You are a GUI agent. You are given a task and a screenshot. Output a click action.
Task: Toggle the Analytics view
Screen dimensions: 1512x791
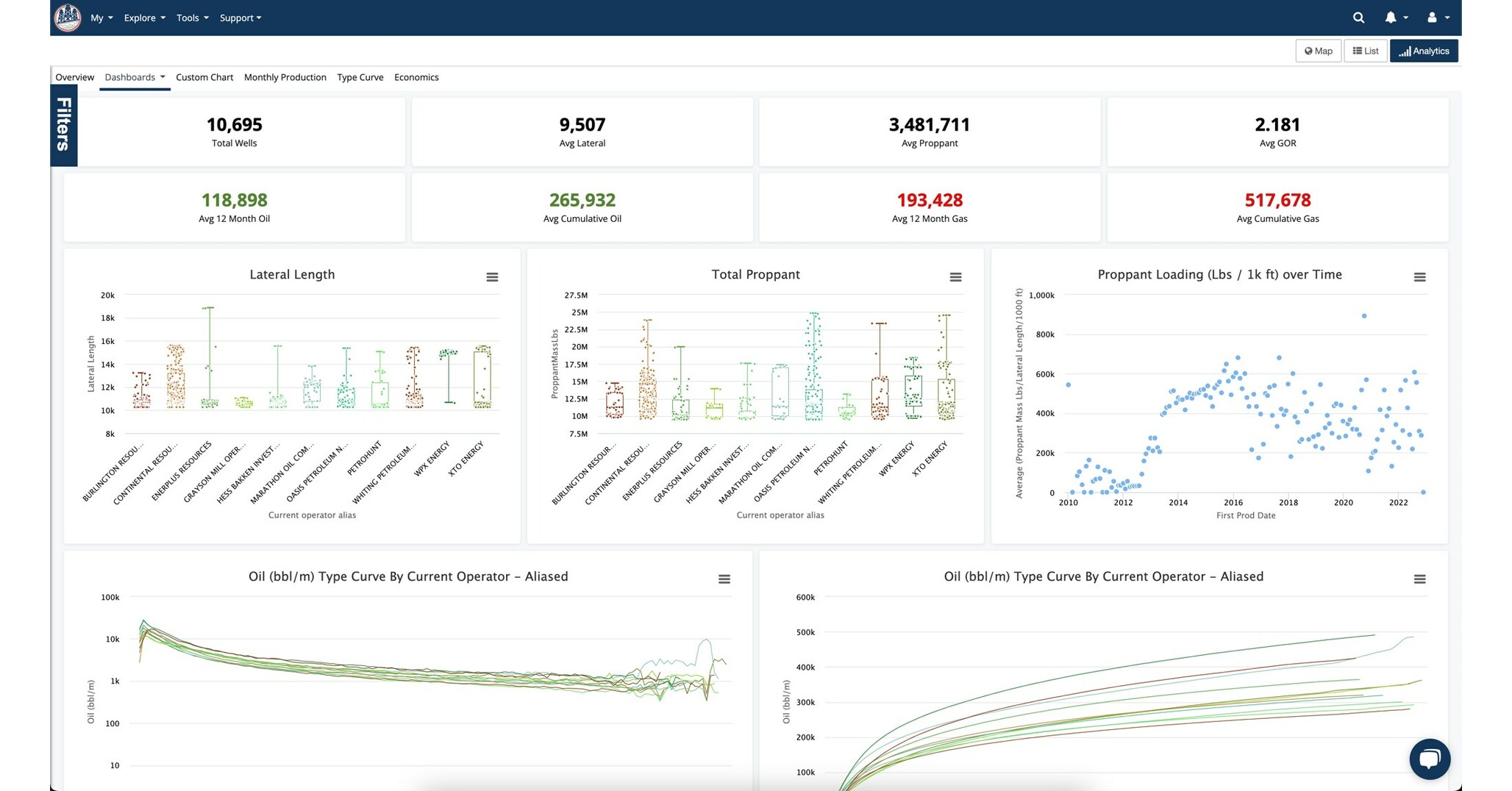(x=1424, y=51)
